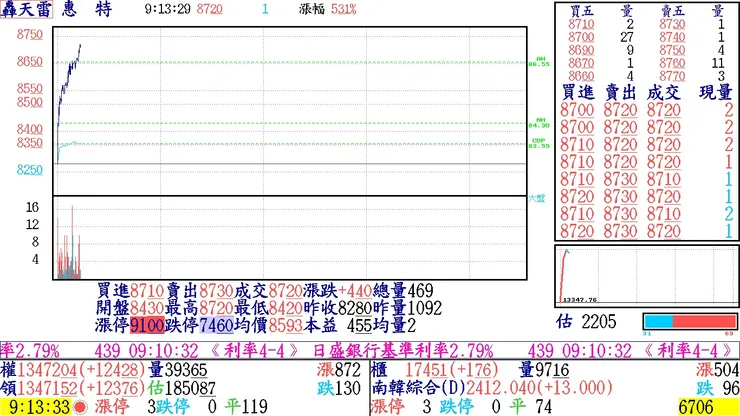Image resolution: width=740 pixels, height=416 pixels.
Task: Click the 開盤 8430 opening price
Action: click(130, 308)
